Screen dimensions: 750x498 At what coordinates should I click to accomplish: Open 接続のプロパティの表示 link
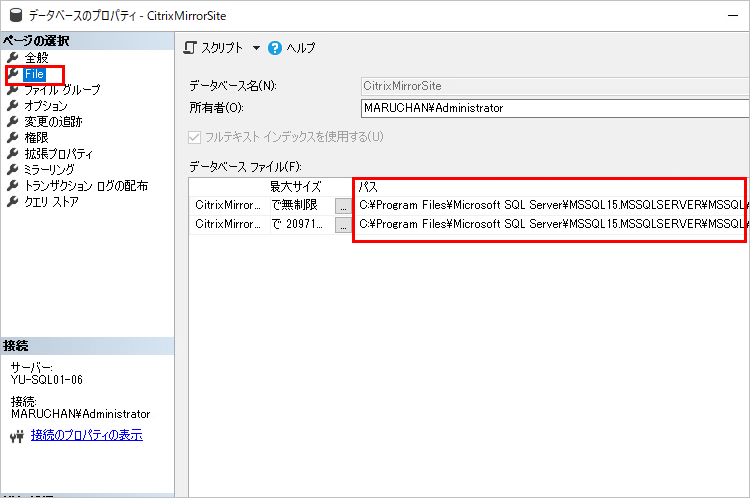(87, 435)
